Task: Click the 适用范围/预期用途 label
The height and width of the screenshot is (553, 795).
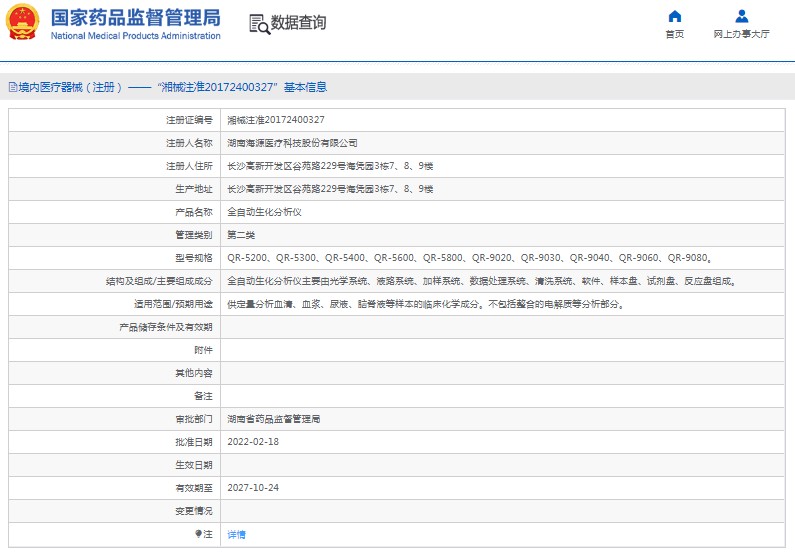Action: 173,304
